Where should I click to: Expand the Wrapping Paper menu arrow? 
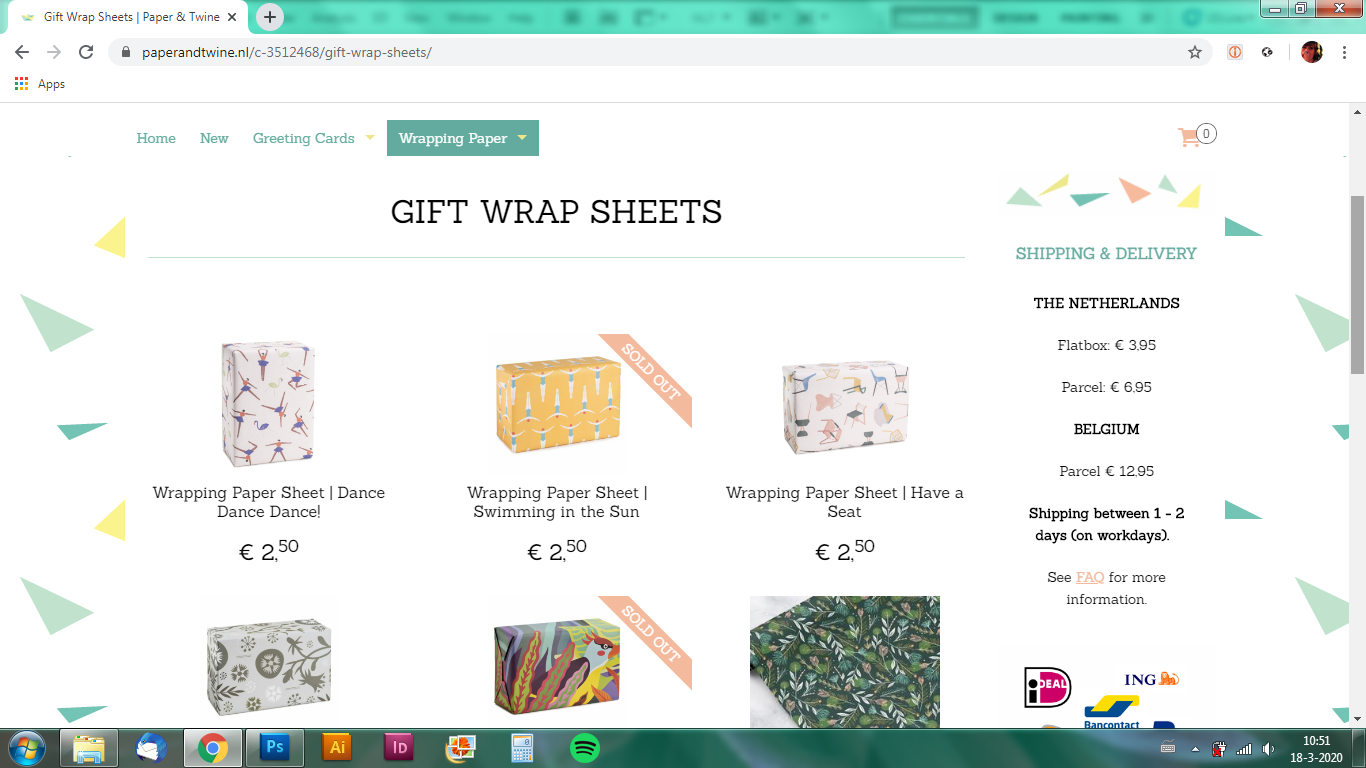pos(522,138)
